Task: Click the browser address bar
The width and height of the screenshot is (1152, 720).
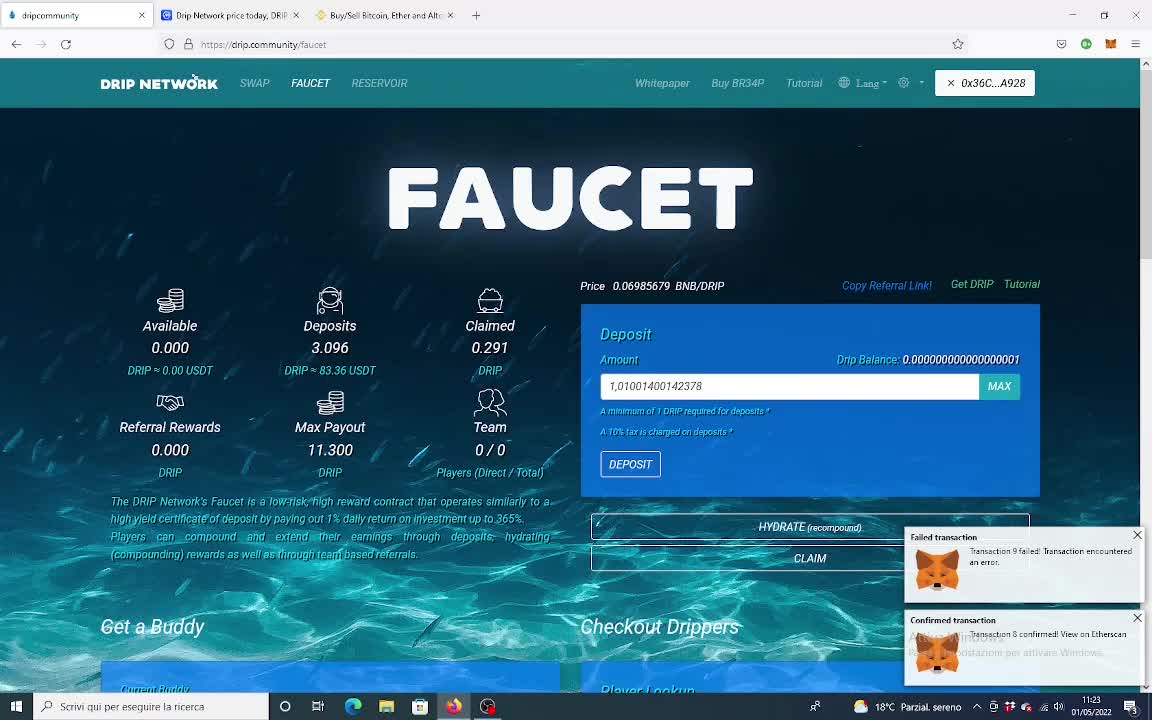Action: click(x=562, y=44)
